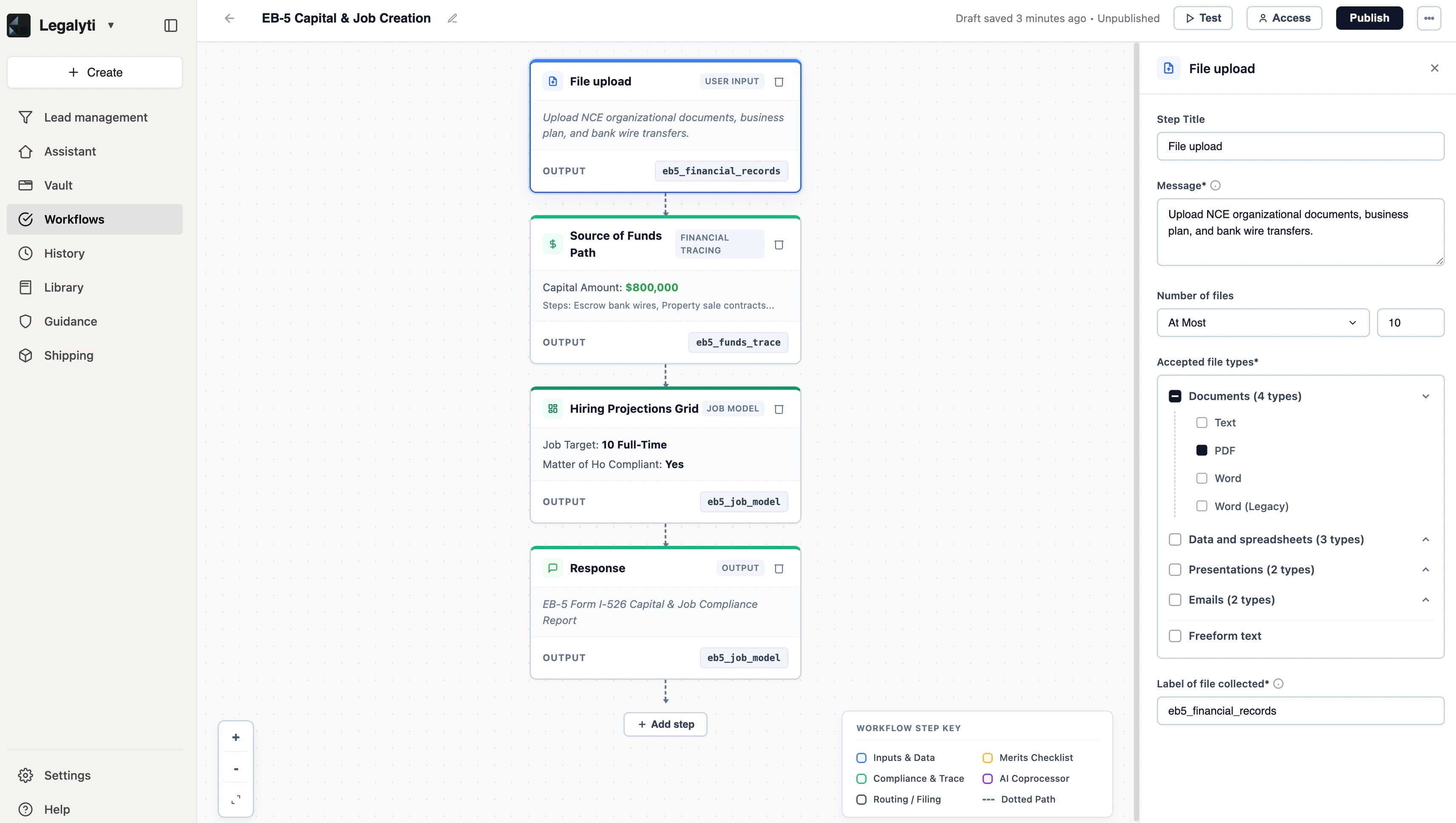Click the Label of file collected field
This screenshot has width=1456, height=823.
coord(1300,711)
